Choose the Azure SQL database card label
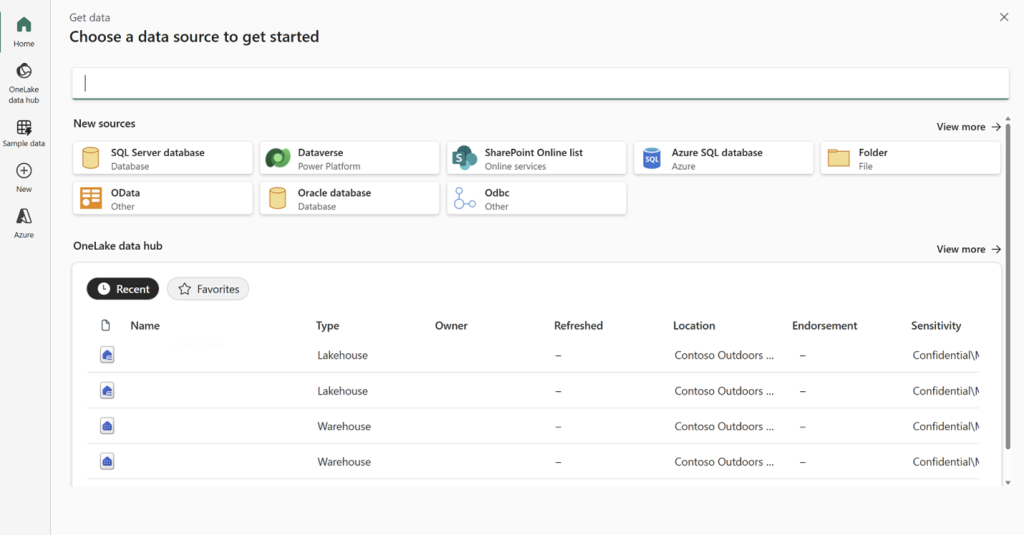The image size is (1024, 535). point(717,152)
